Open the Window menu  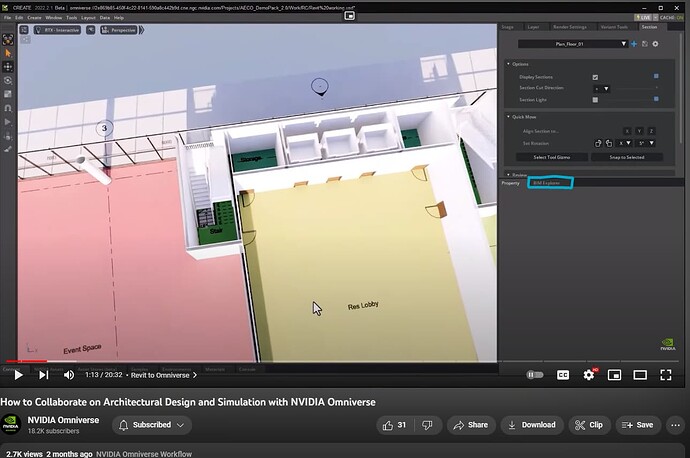tap(54, 18)
